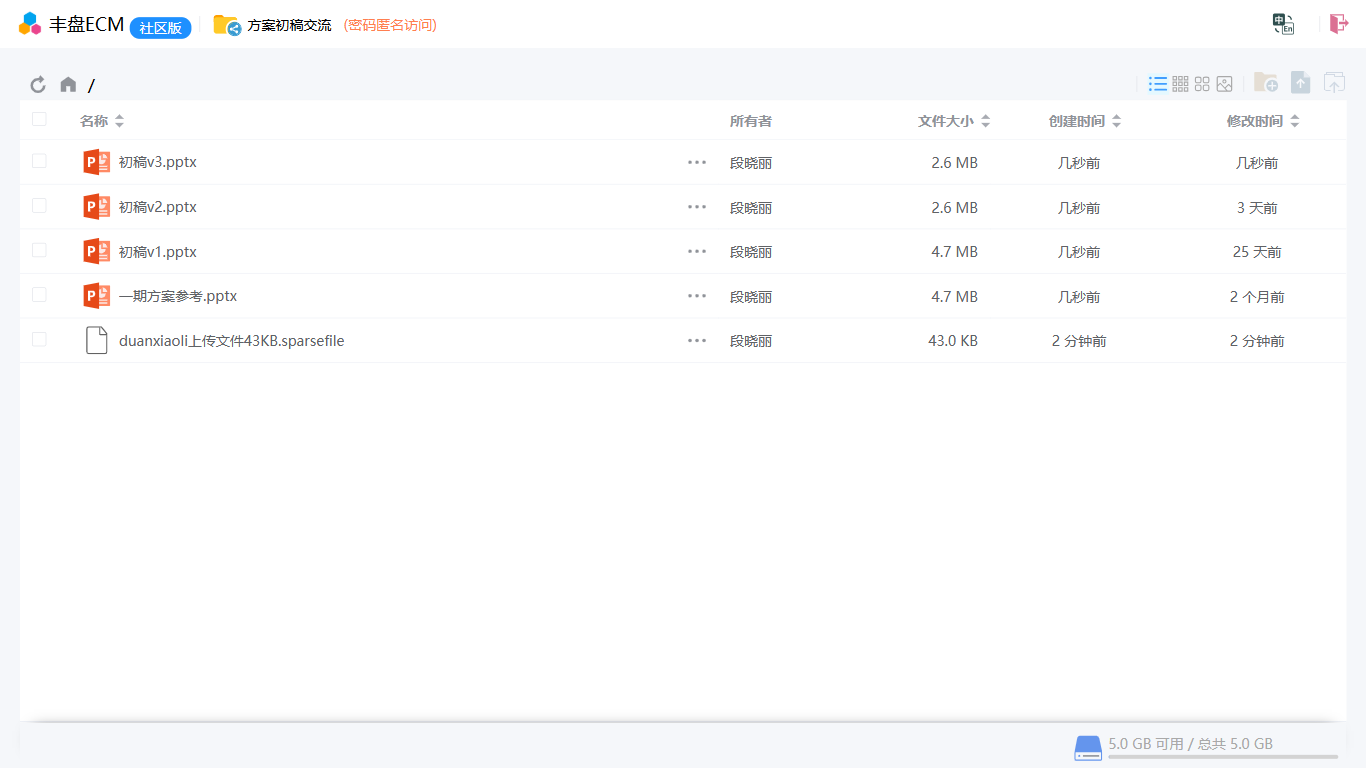Click the storage usage bar at the bottom
The height and width of the screenshot is (768, 1366).
point(1223,757)
